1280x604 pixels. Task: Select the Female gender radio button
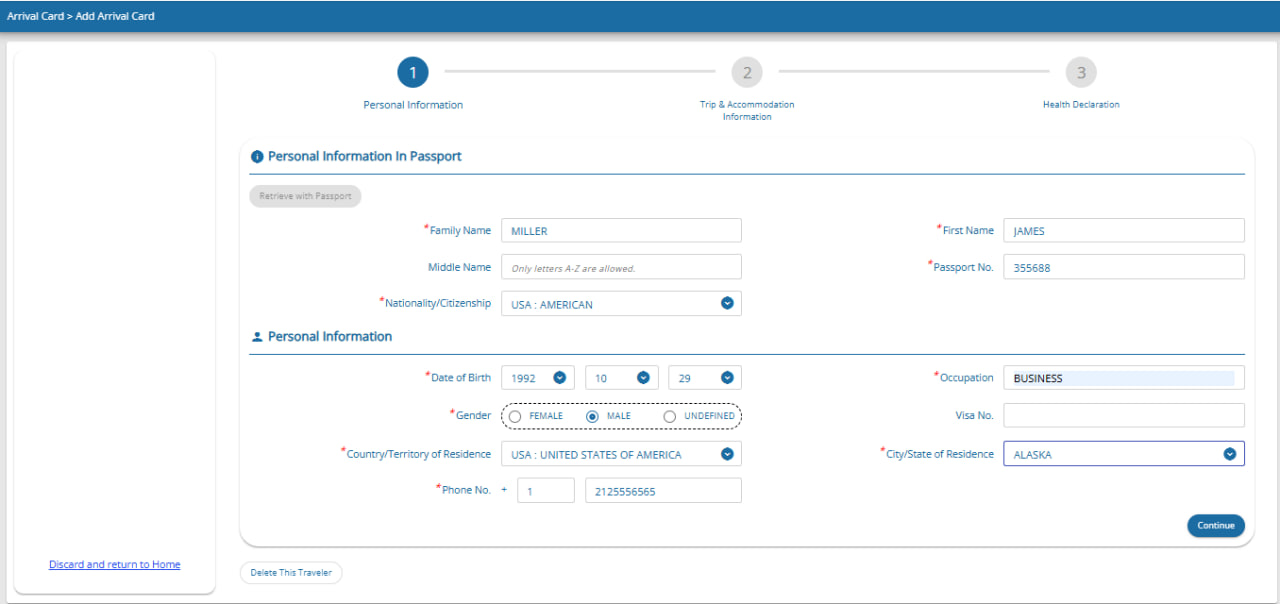click(515, 416)
